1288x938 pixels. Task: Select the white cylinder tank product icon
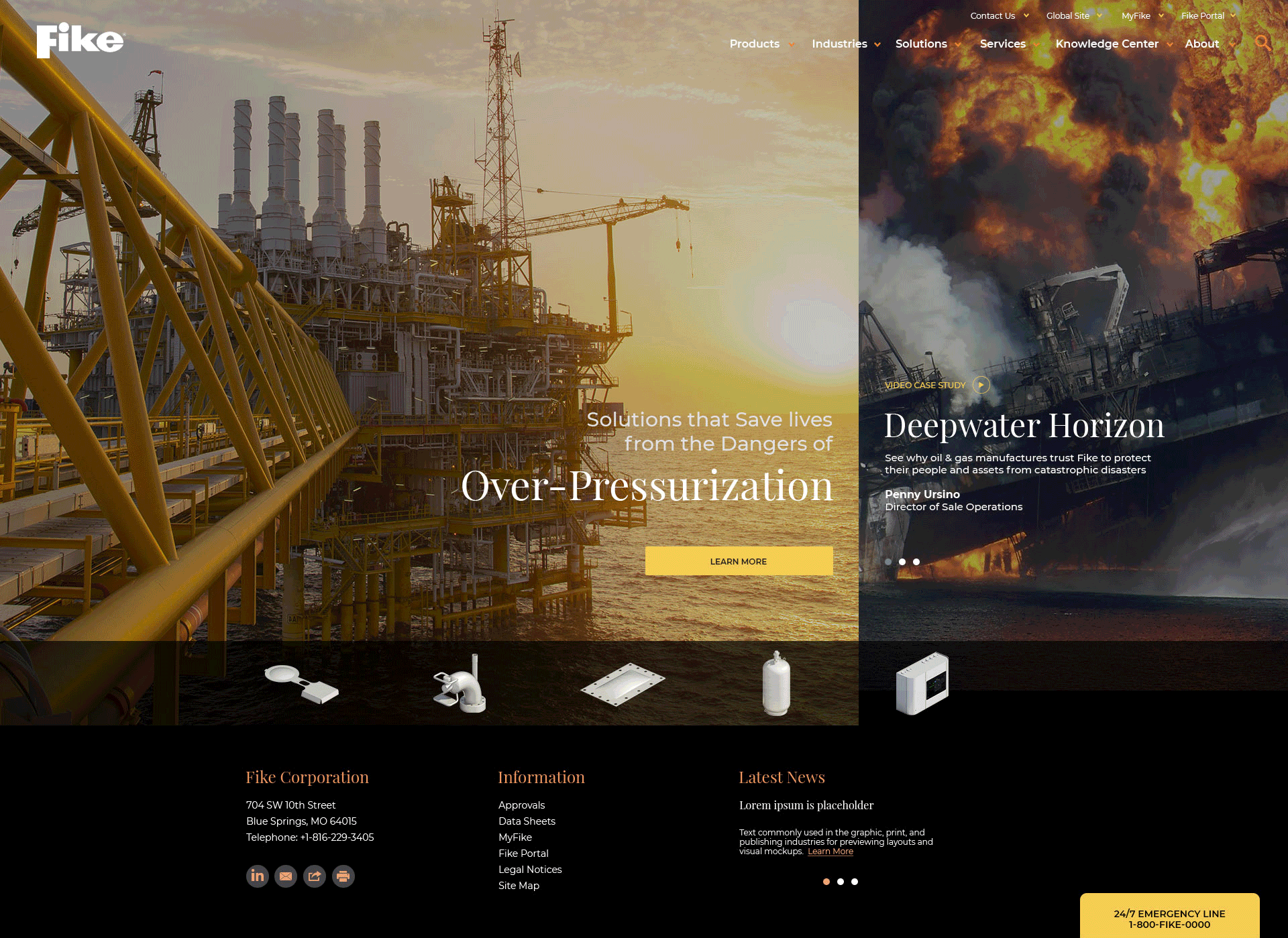pyautogui.click(x=776, y=683)
